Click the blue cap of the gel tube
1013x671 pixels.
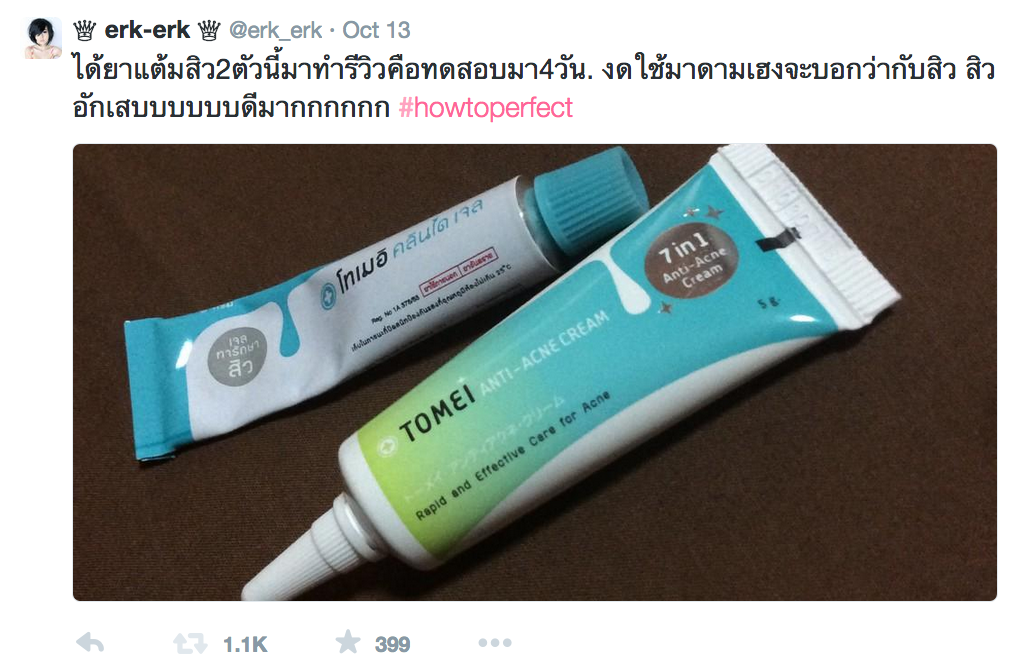(x=588, y=197)
